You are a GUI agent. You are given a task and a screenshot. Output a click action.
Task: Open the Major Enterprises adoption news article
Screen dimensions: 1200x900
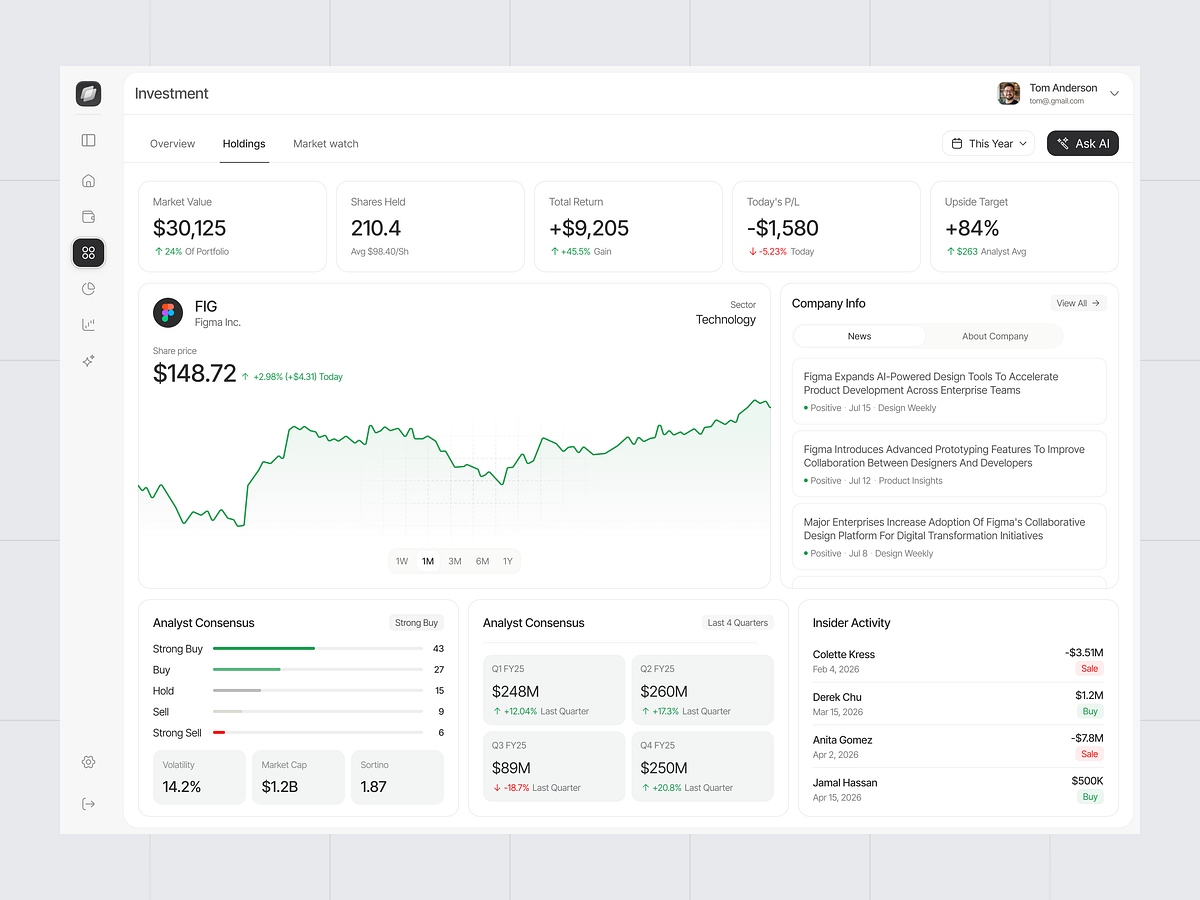[949, 537]
